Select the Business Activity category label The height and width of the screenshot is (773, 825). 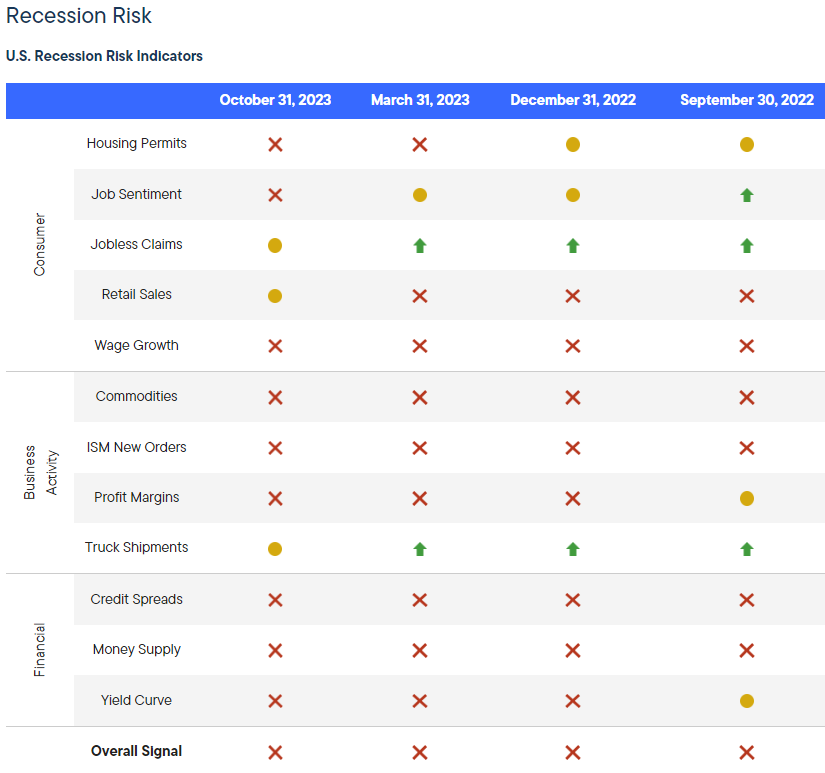coord(40,472)
